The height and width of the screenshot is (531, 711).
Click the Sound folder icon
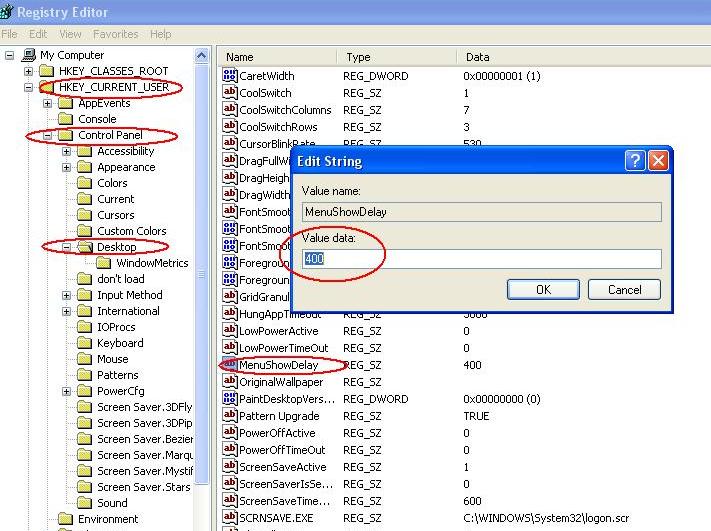click(x=84, y=502)
